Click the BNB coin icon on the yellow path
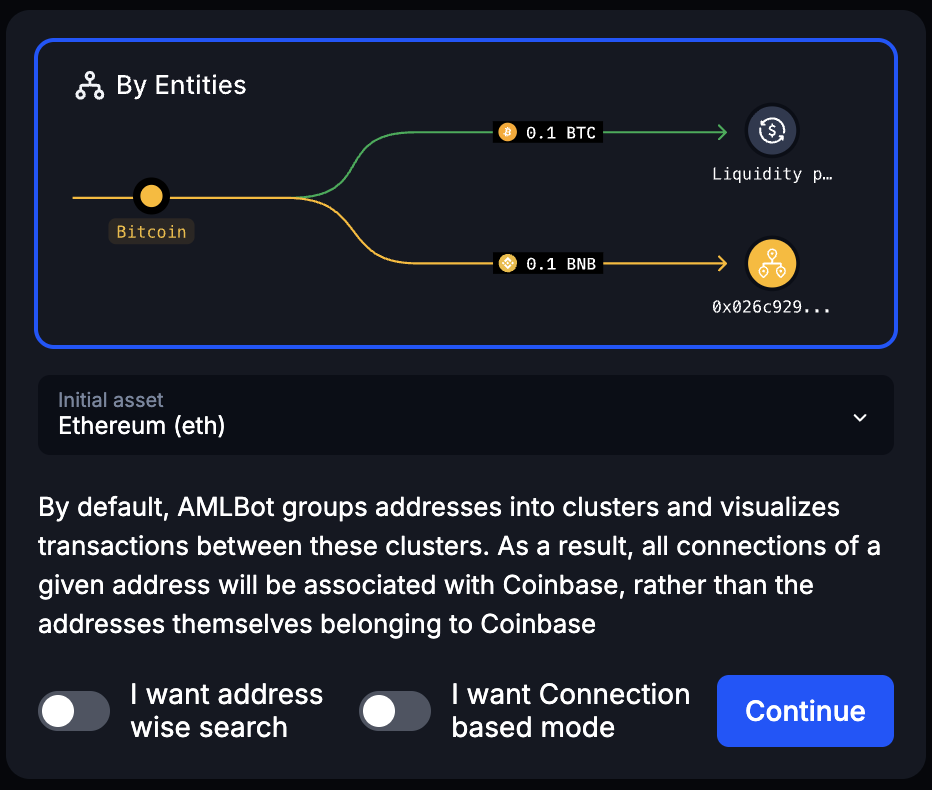This screenshot has width=932, height=790. click(x=507, y=264)
